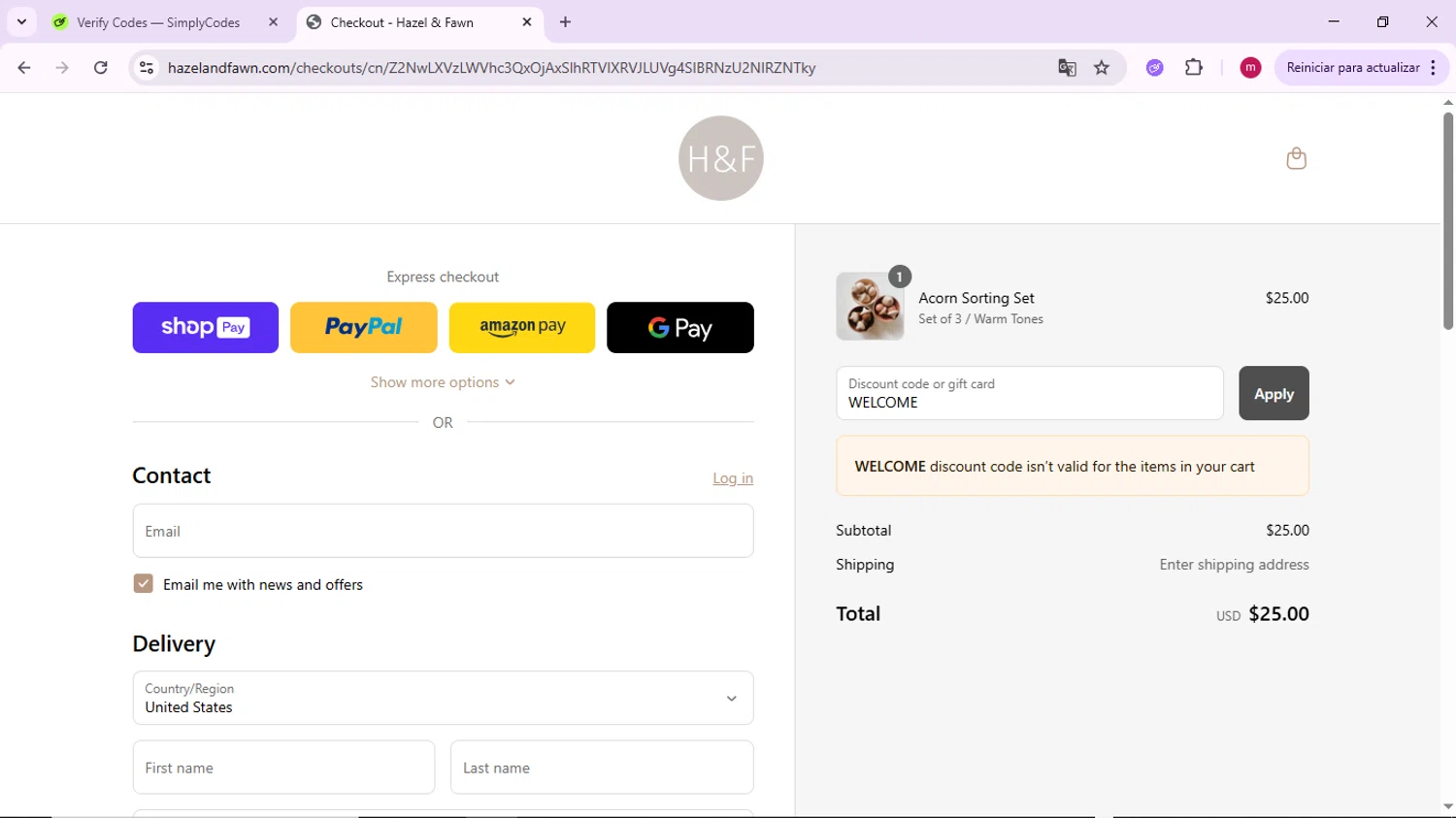Pay with Amazon Pay
Image resolution: width=1456 pixels, height=818 pixels.
pos(522,327)
